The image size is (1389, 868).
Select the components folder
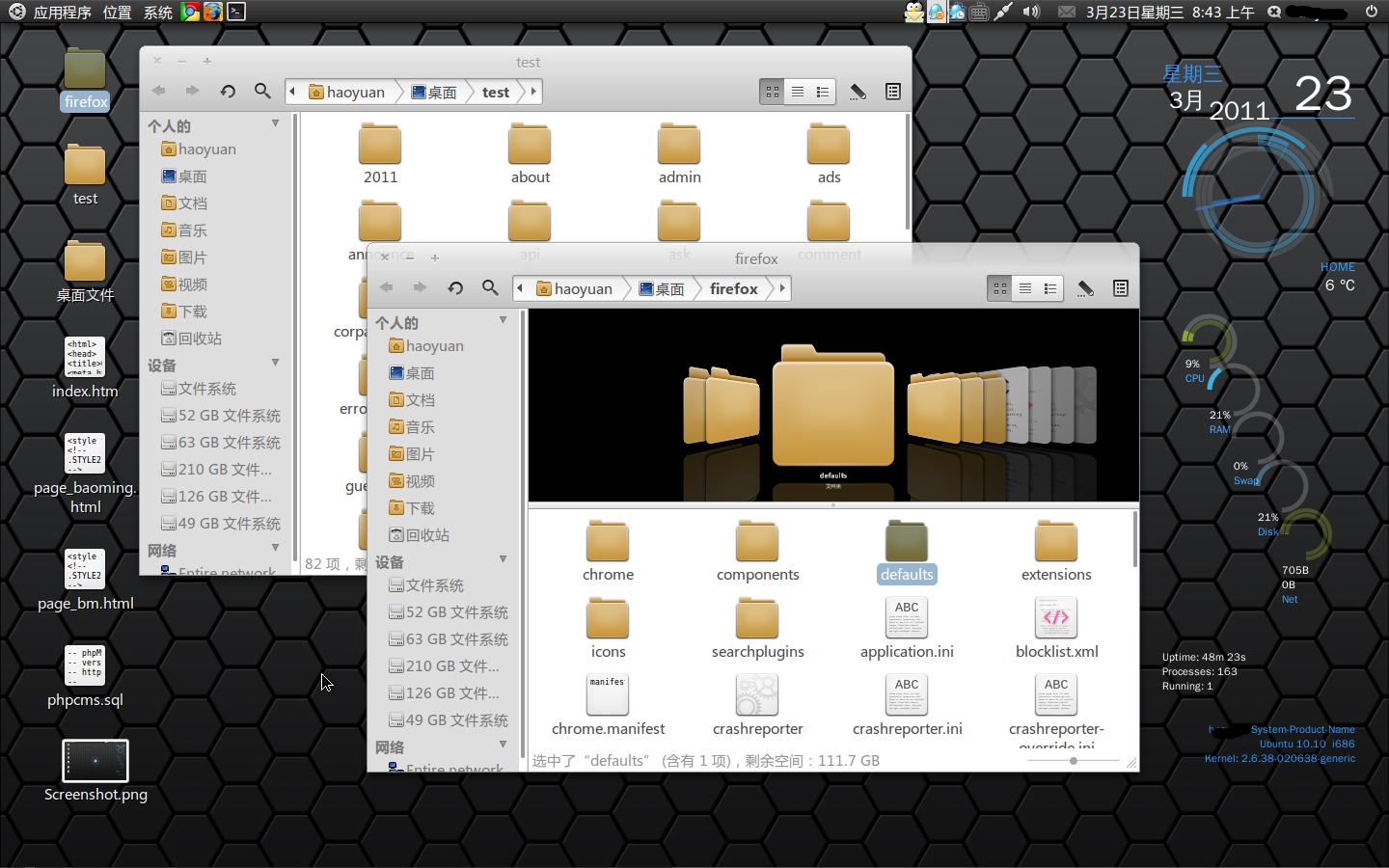[757, 552]
